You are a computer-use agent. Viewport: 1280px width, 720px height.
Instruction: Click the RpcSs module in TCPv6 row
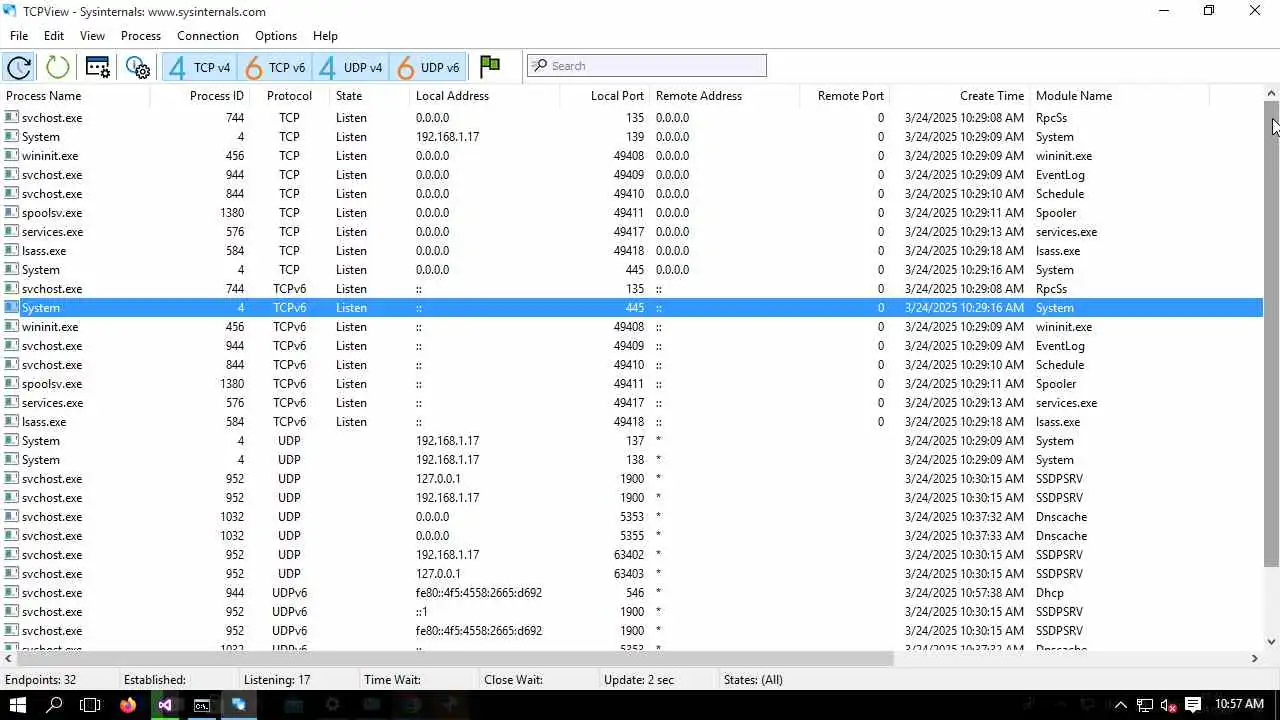pos(1051,289)
